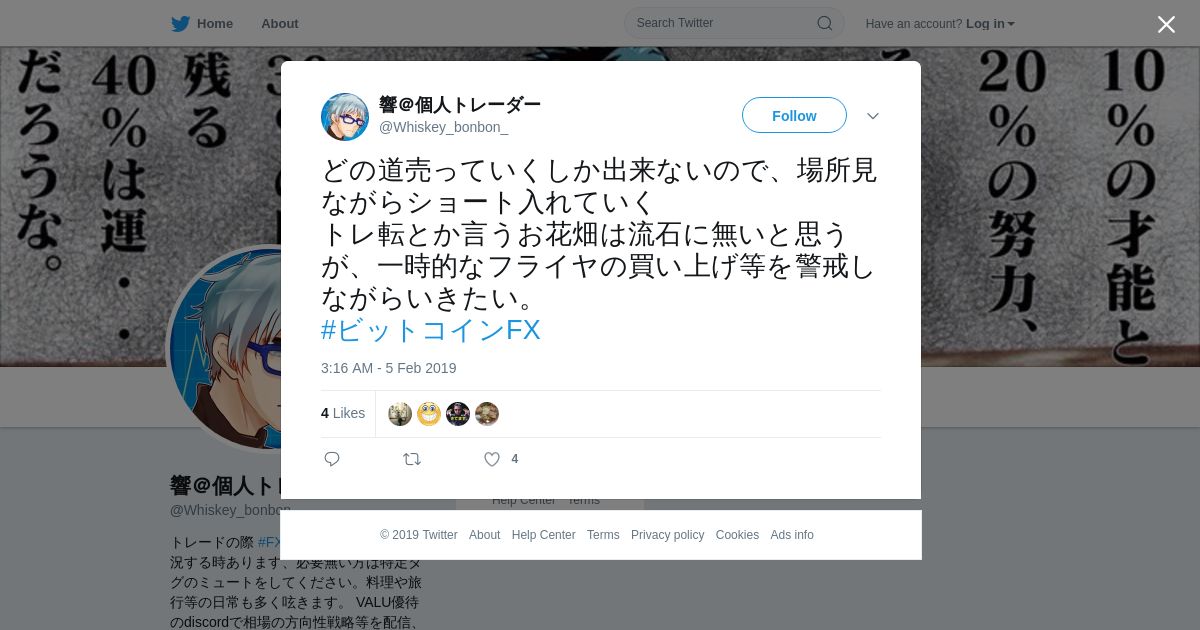Open the #ビットコインFX hashtag link

[431, 330]
